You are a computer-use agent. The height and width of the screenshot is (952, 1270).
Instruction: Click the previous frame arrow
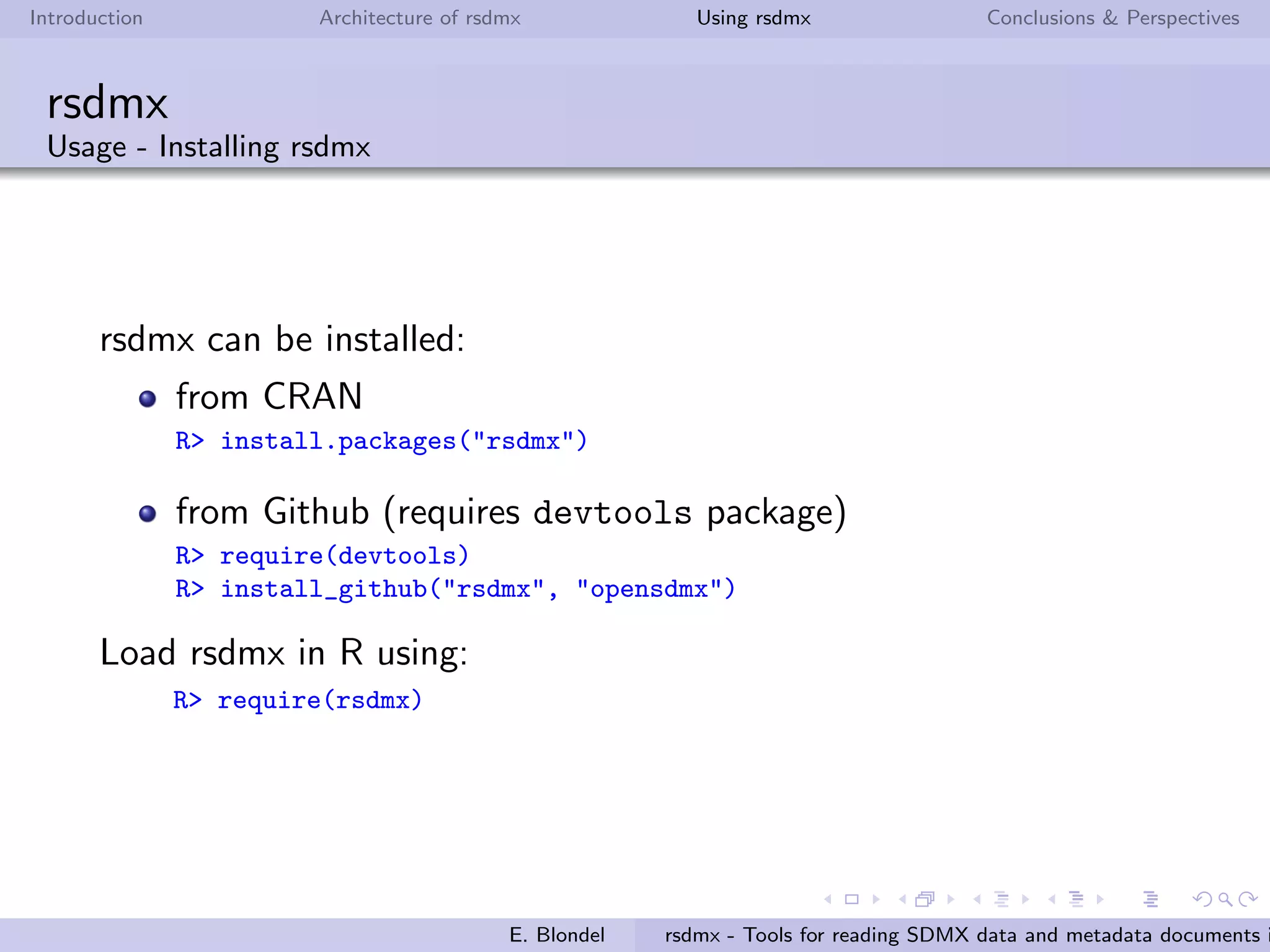[x=902, y=899]
